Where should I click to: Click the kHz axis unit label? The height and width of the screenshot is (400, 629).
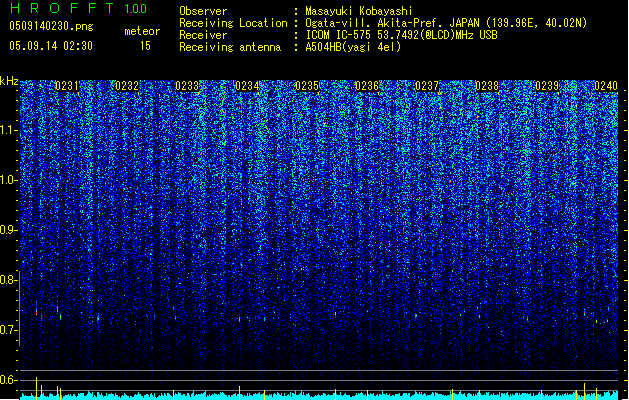pos(9,81)
